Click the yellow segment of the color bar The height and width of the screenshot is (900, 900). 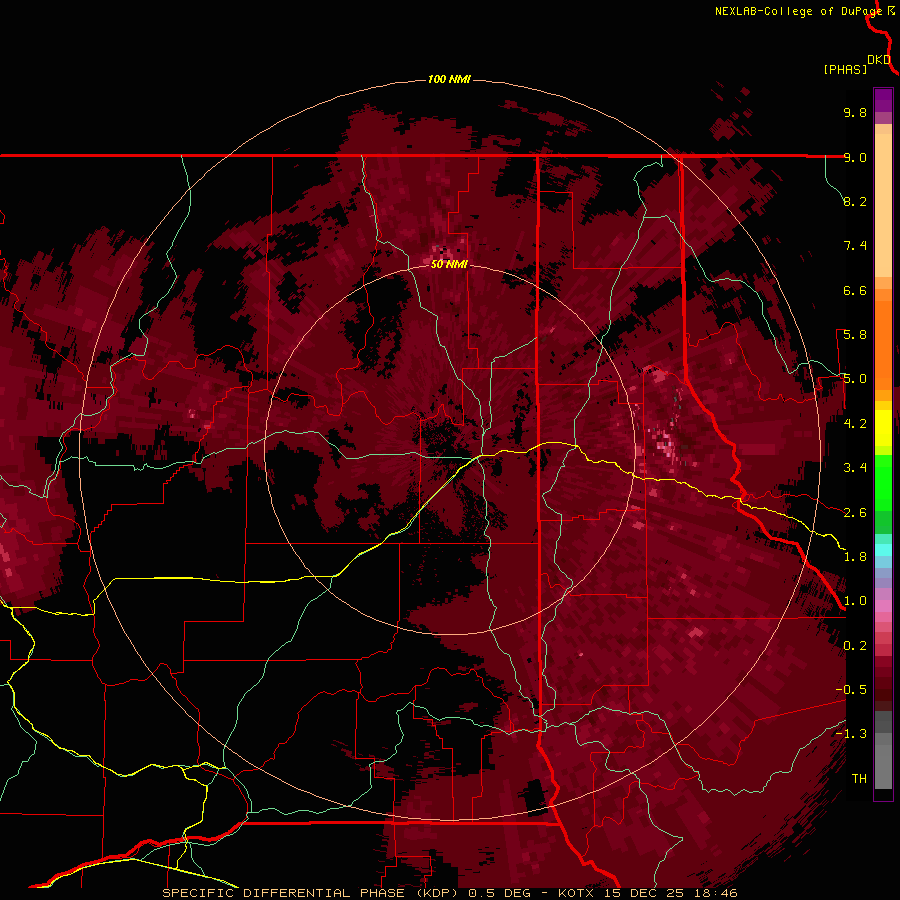tap(883, 428)
